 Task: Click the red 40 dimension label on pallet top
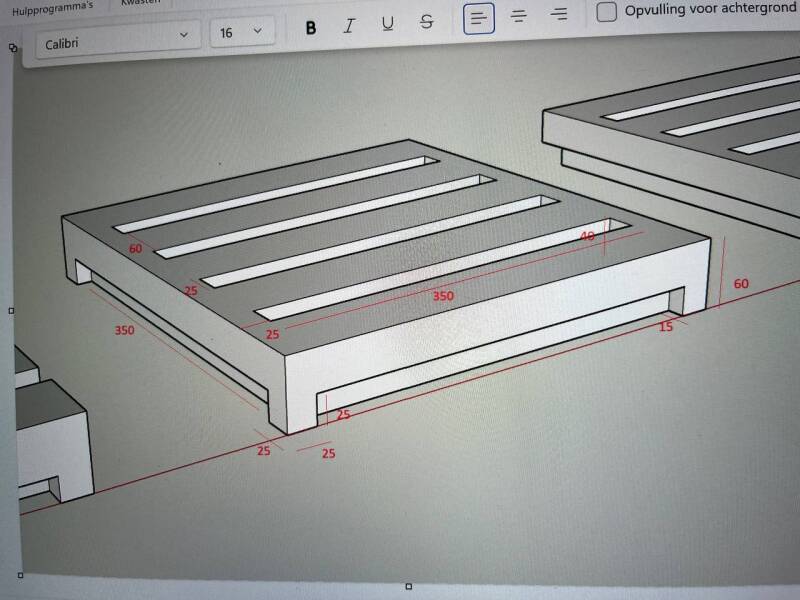[x=587, y=236]
